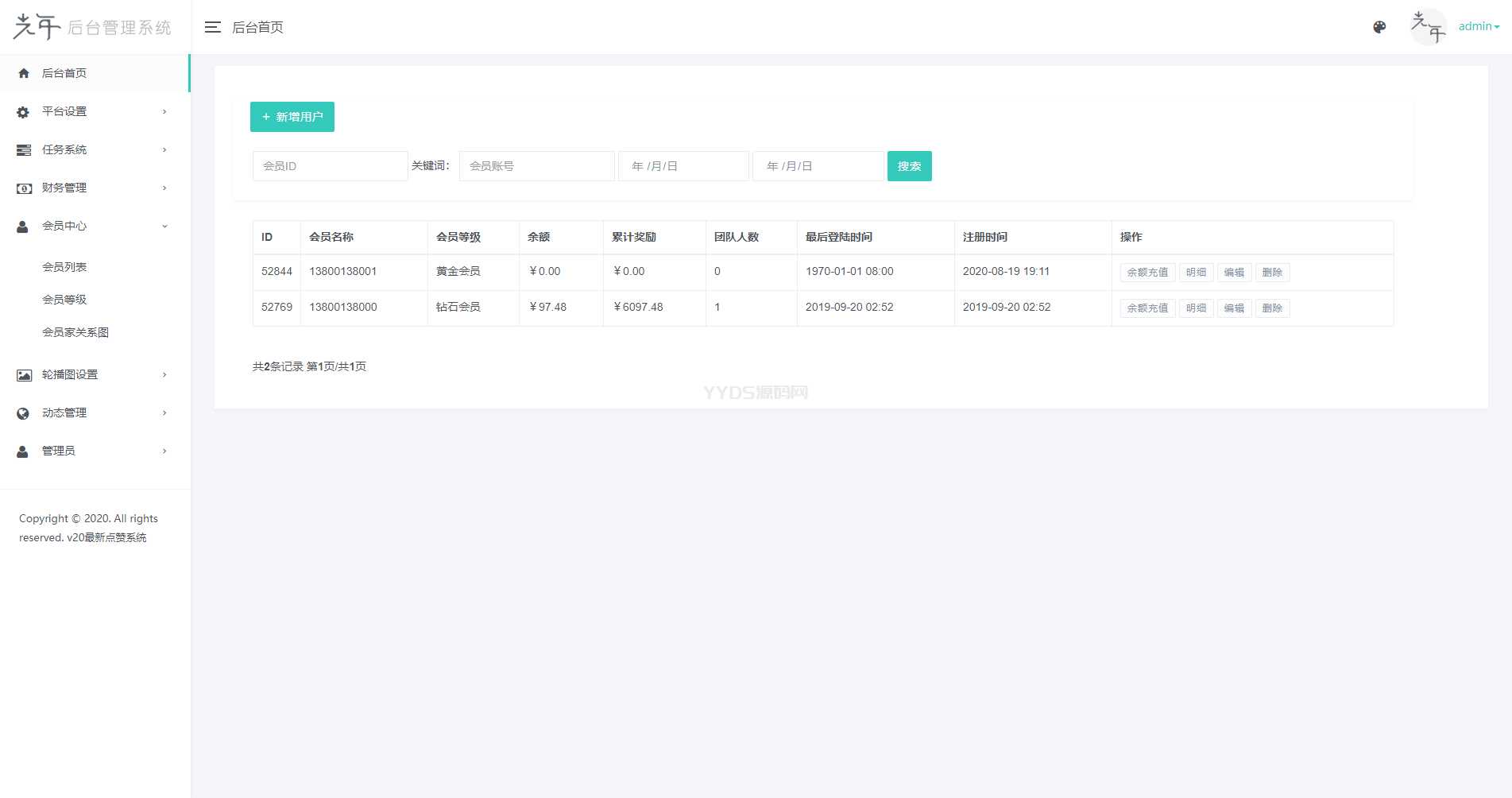Click the 动态管理 globe icon

[23, 413]
